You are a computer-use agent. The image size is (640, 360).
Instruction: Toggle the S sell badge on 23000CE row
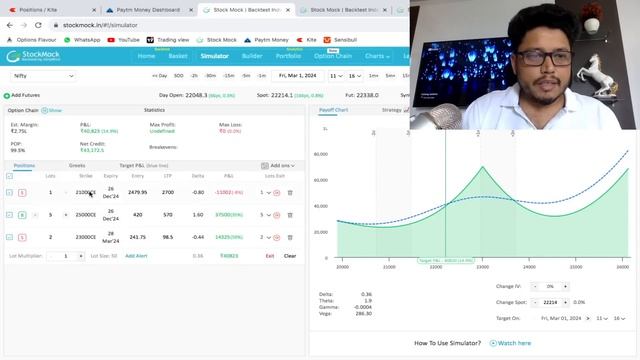(22, 237)
